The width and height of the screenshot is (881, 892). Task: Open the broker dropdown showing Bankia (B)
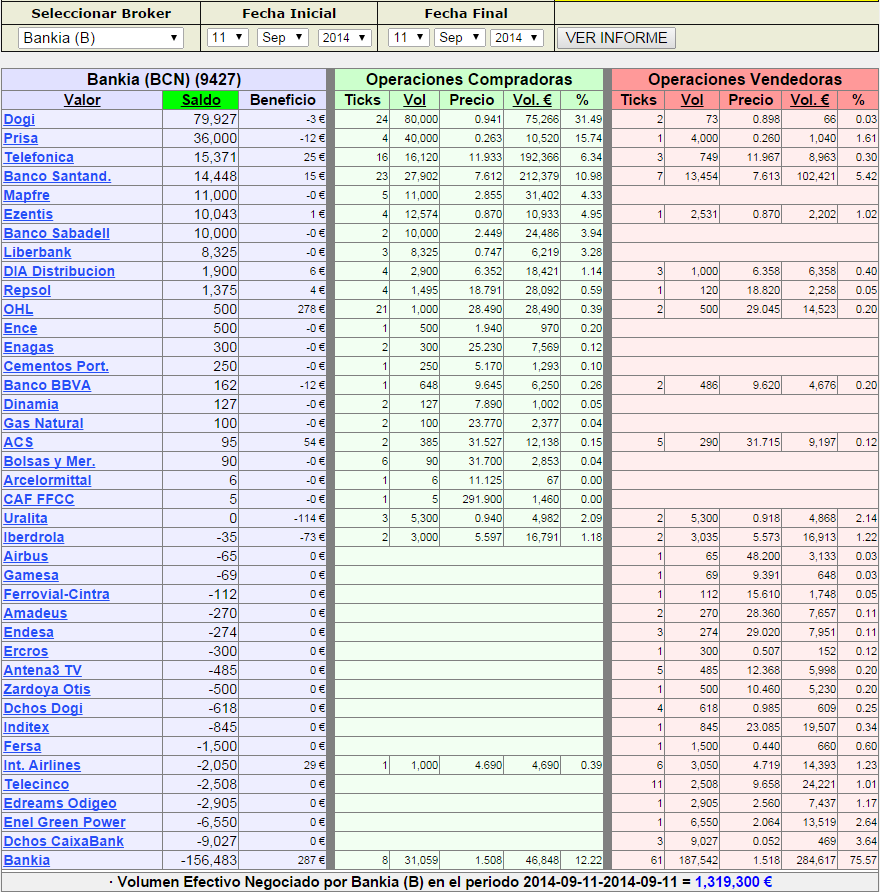(101, 38)
